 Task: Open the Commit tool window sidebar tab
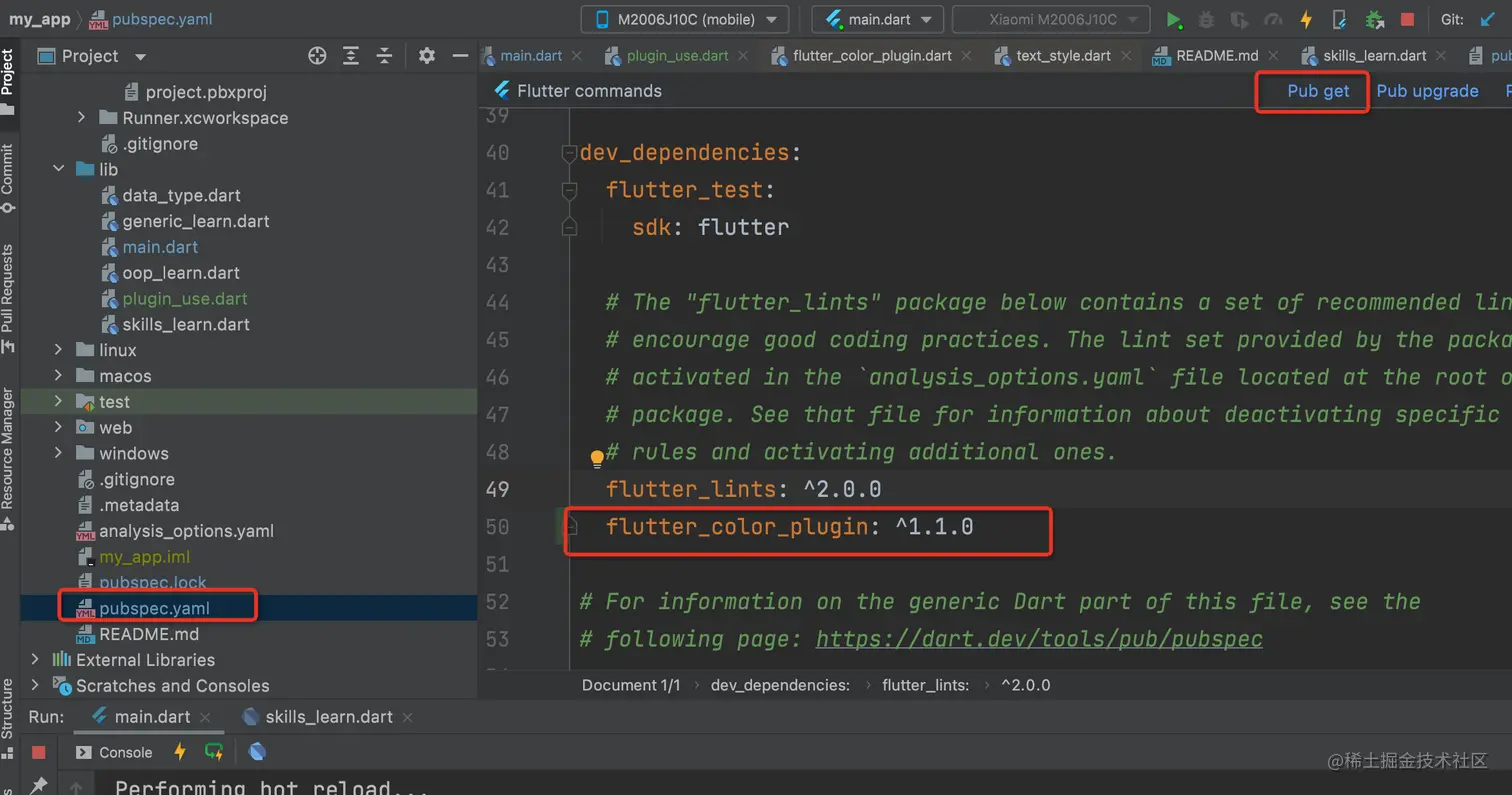coord(8,178)
